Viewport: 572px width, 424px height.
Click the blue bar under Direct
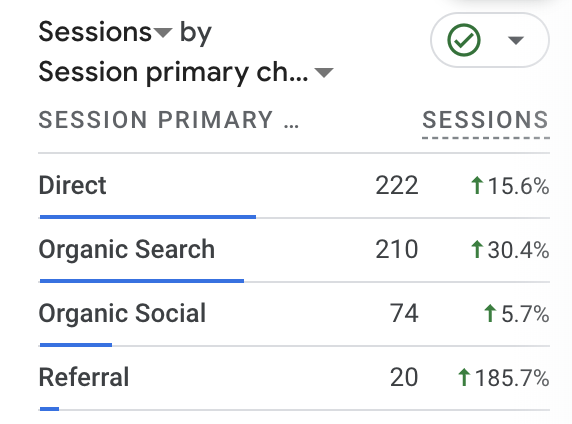[148, 217]
